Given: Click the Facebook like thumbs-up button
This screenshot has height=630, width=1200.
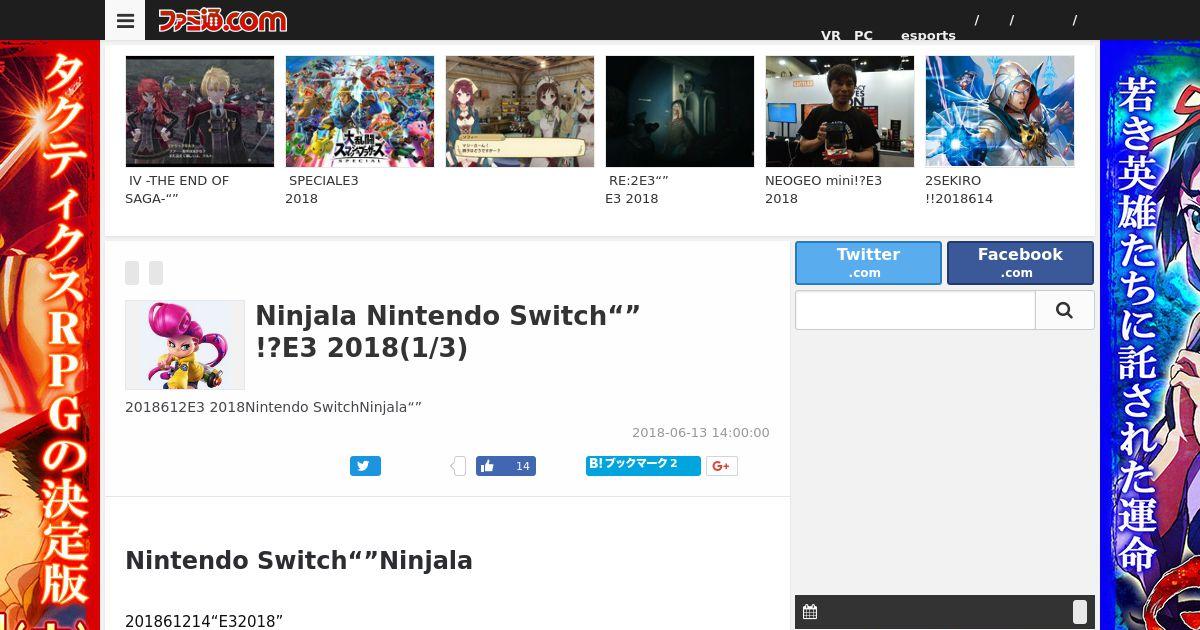Looking at the screenshot, I should [x=488, y=466].
